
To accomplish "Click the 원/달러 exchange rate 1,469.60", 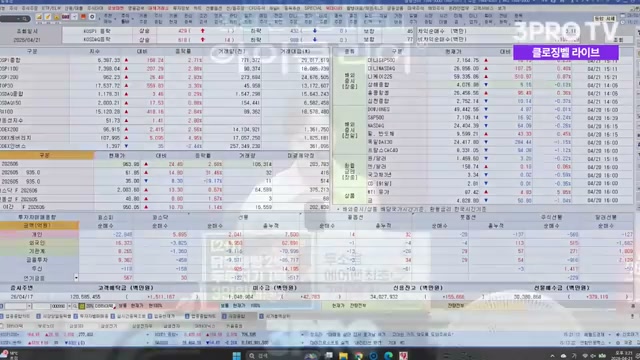I will [469, 158].
